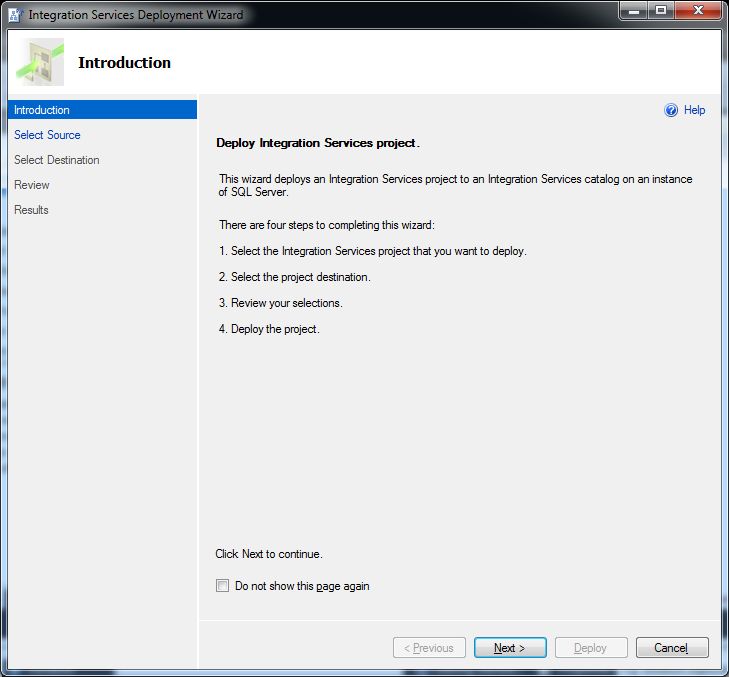Click step '1. Select the Integration Services project' text
This screenshot has width=729, height=677.
(x=372, y=251)
